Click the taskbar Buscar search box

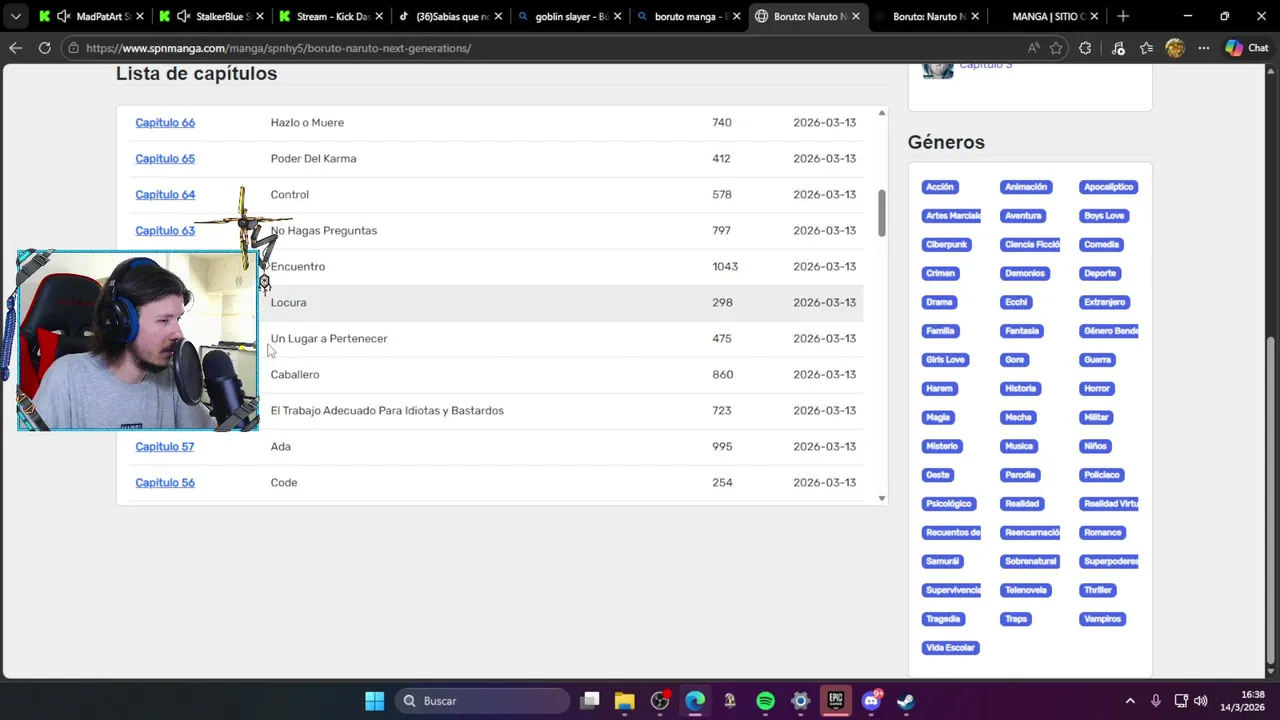(x=483, y=701)
